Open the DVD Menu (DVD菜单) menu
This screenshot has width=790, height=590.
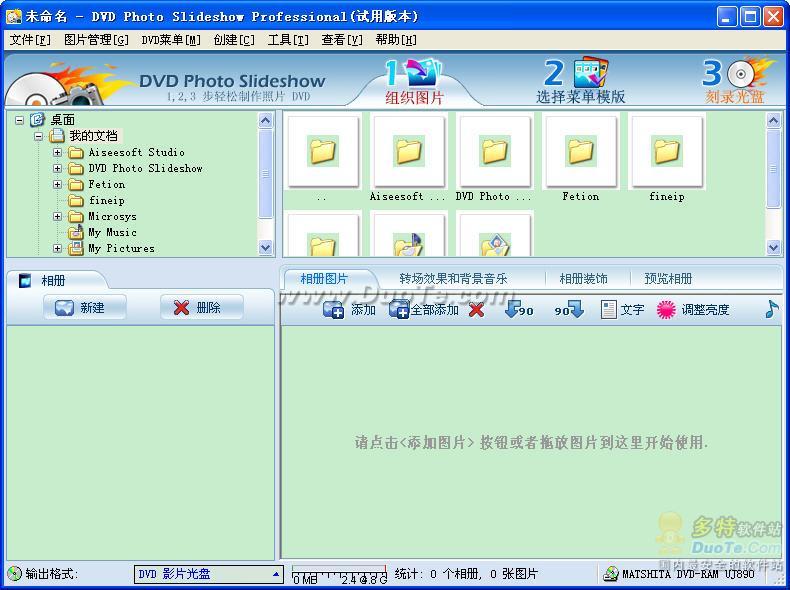click(x=171, y=40)
